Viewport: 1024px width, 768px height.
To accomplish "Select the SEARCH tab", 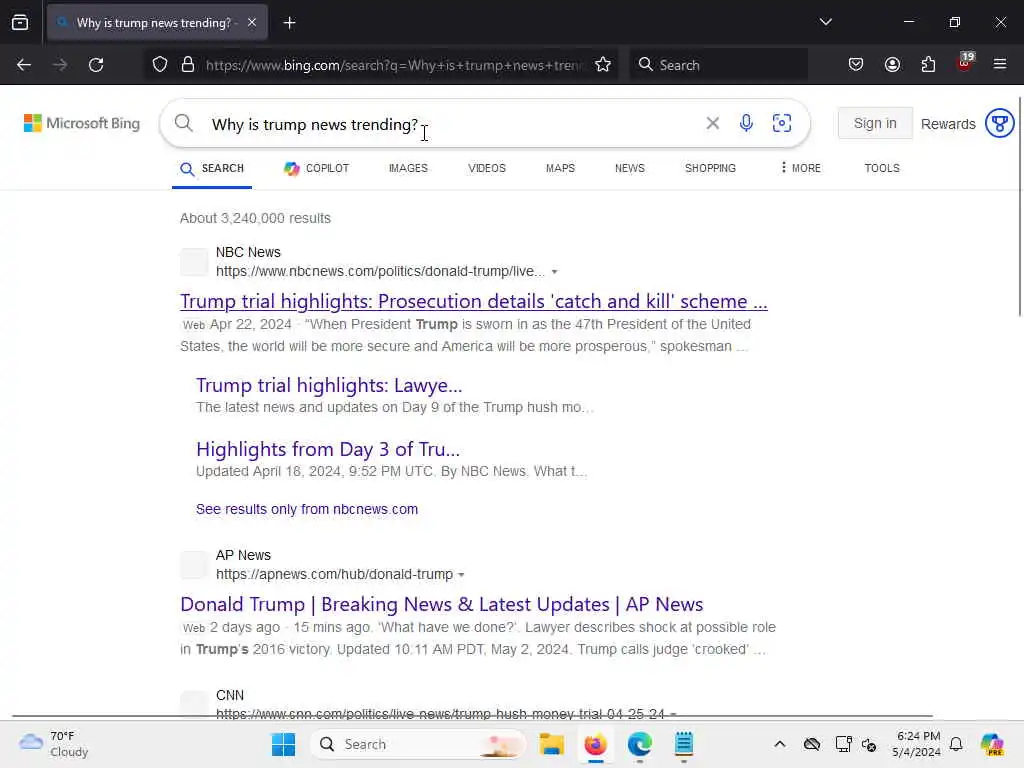I will (212, 168).
